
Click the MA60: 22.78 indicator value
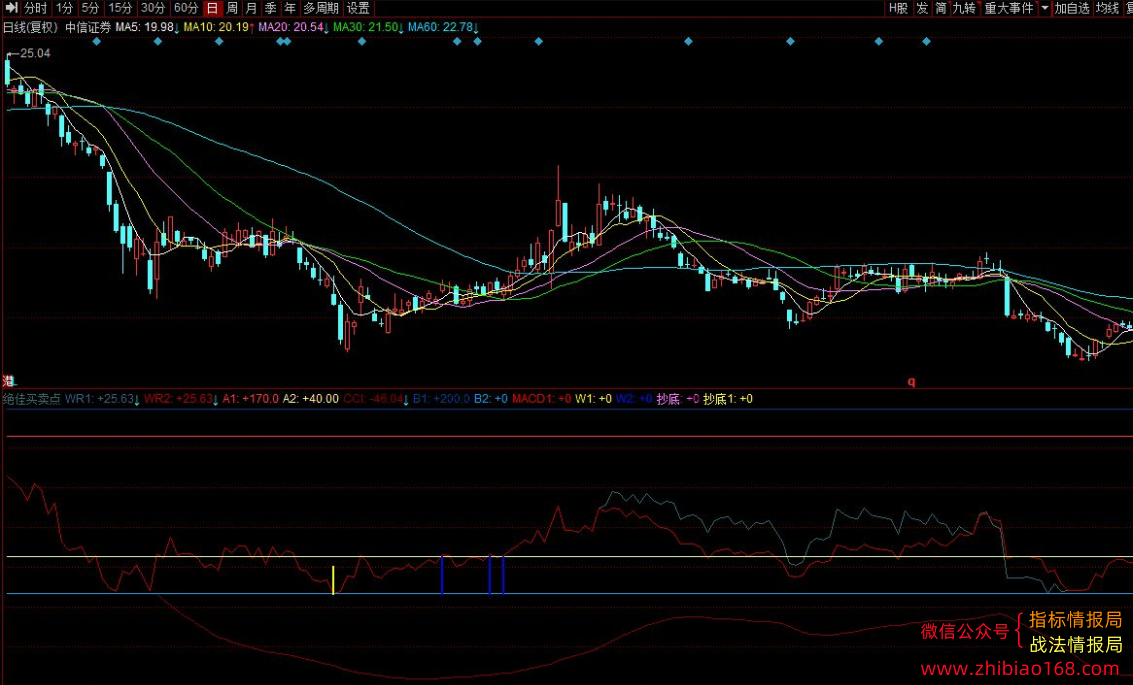click(441, 27)
